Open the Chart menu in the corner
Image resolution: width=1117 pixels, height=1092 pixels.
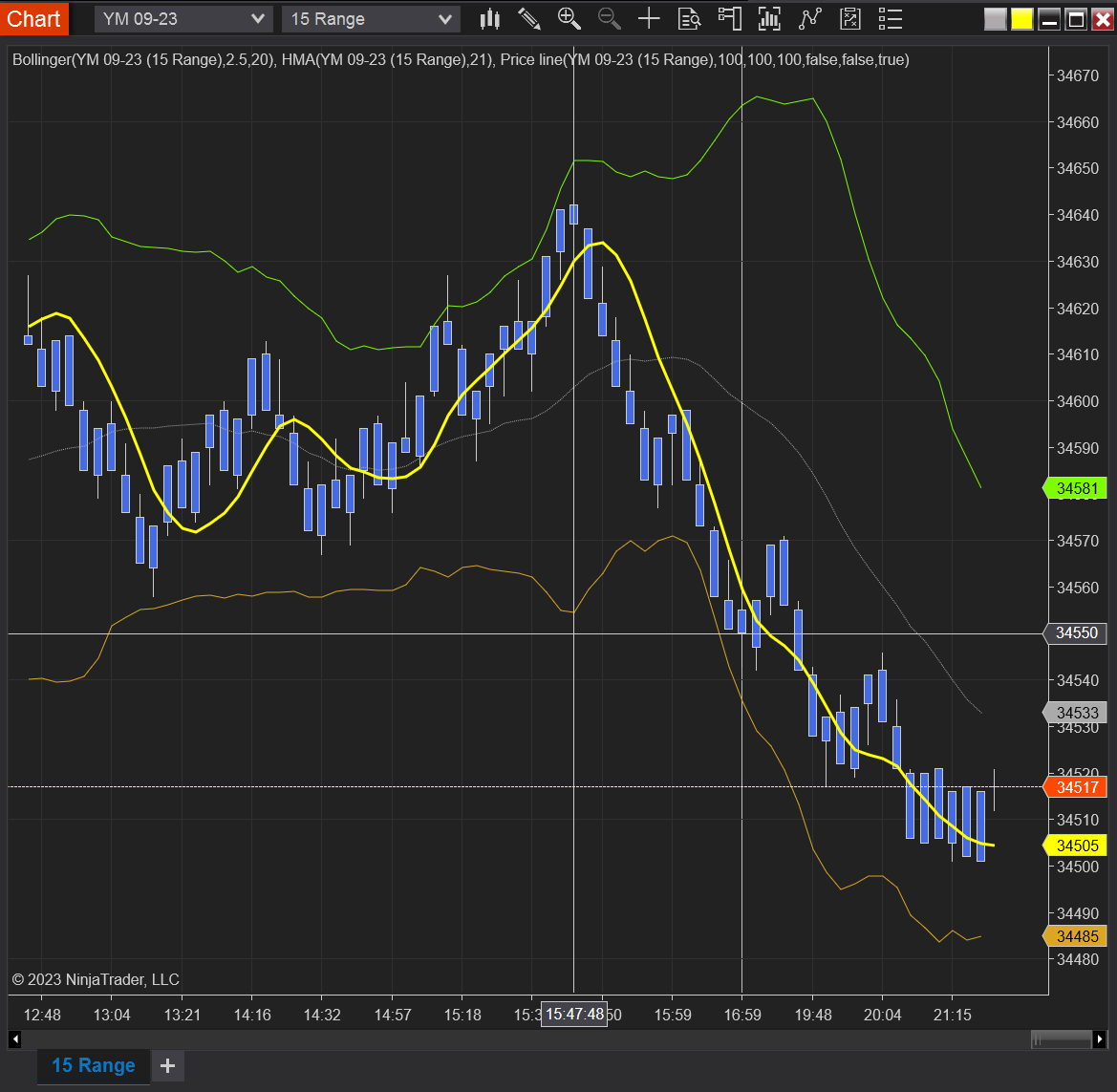point(32,18)
